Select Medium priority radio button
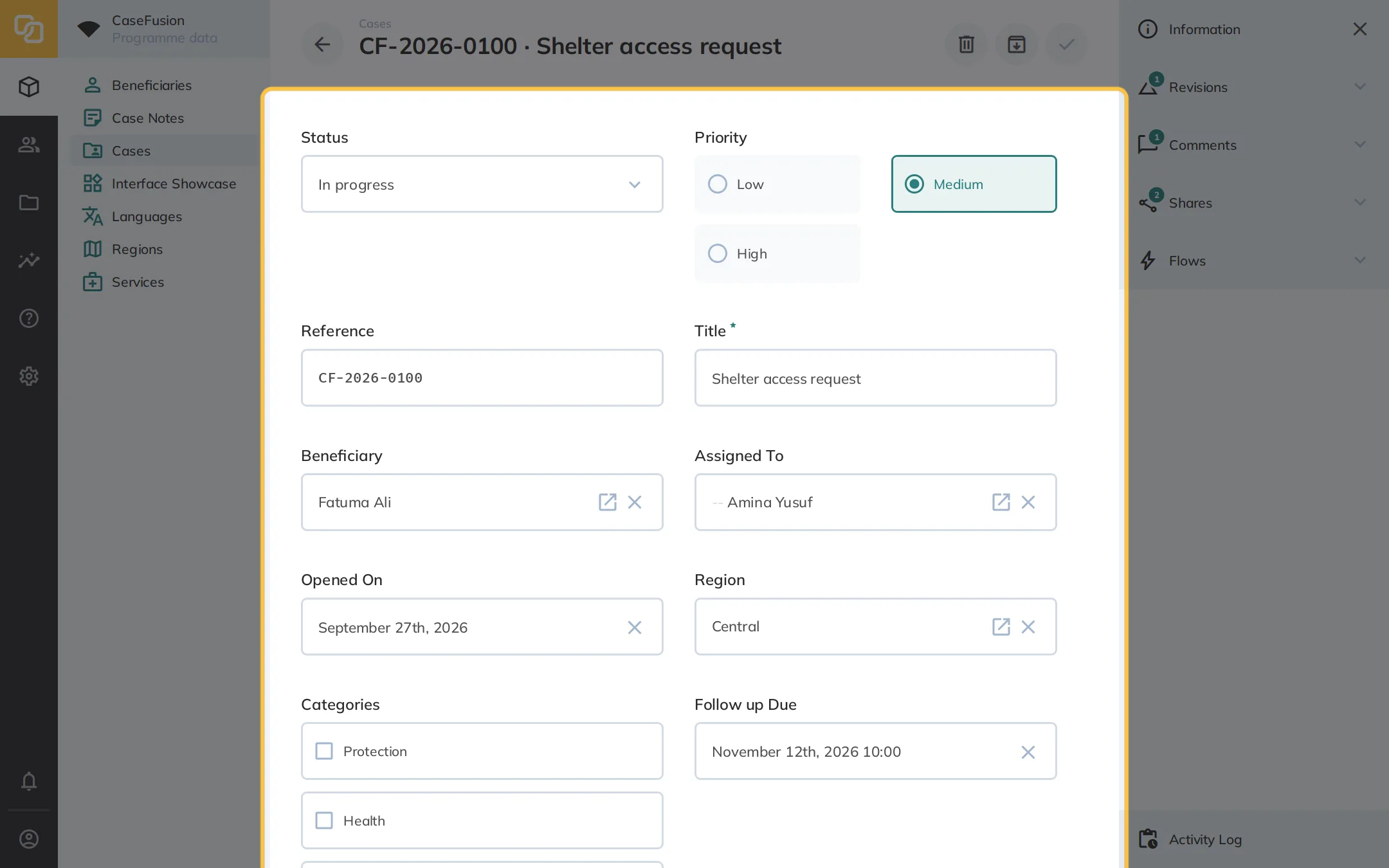The image size is (1389, 868). click(x=974, y=184)
